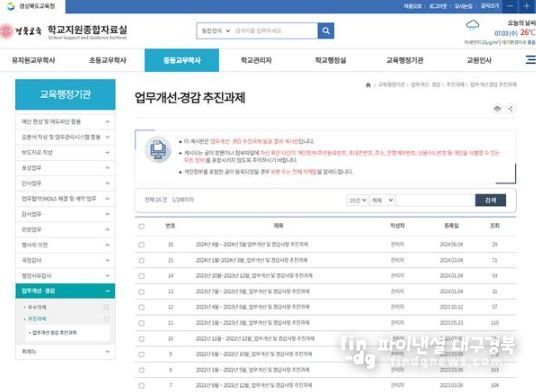
Task: Open the 교육행정기관 main menu
Action: pyautogui.click(x=405, y=60)
